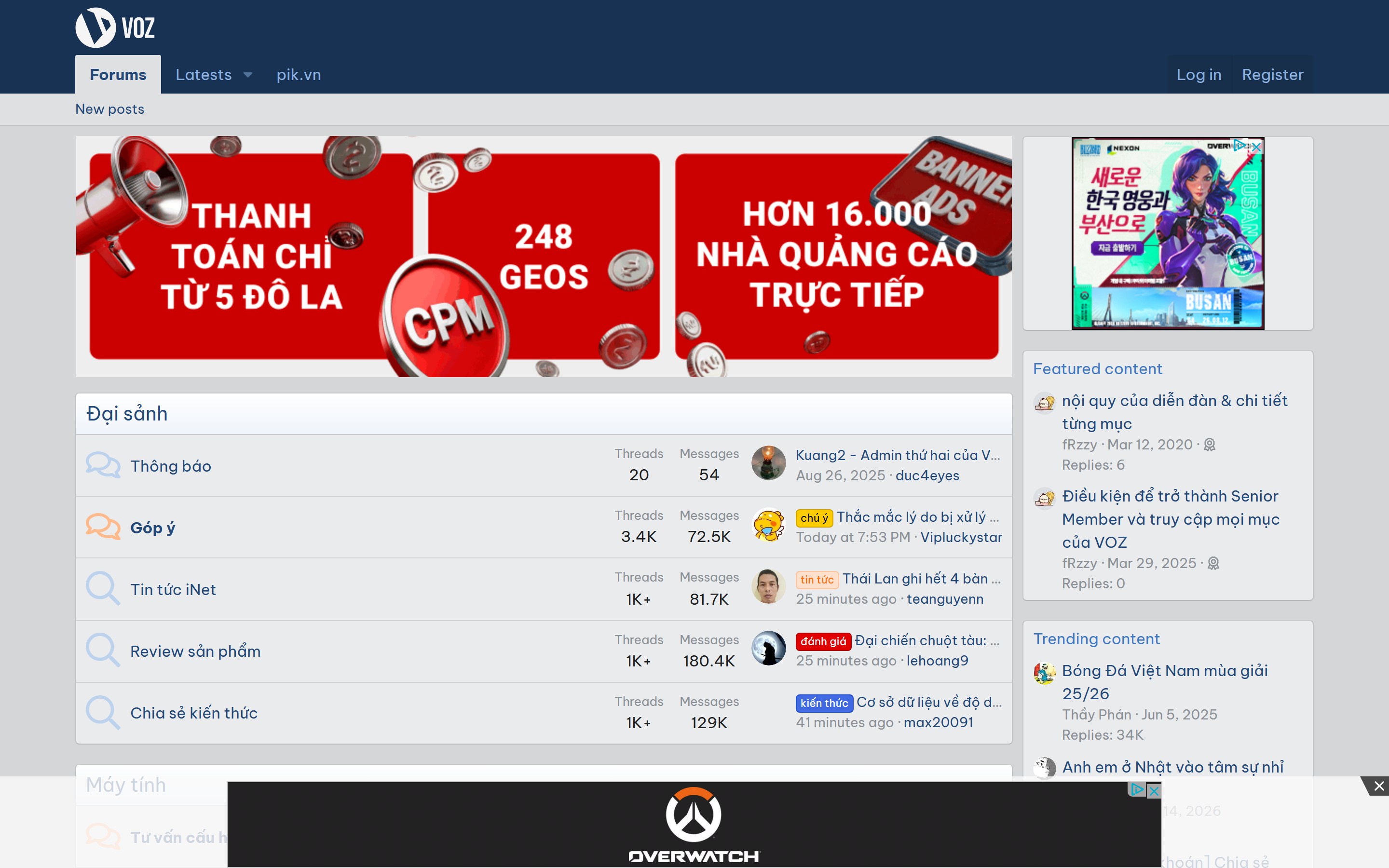Open user profile duc4eyes
Screen dimensions: 1389x868
[927, 476]
